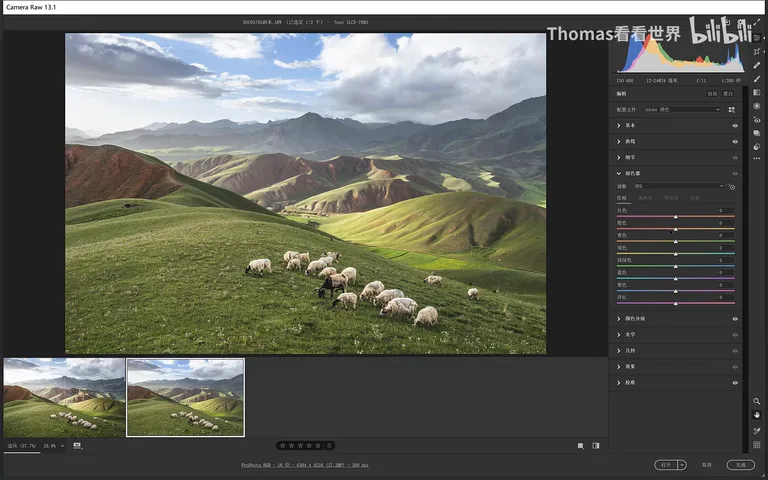Viewport: 768px width, 480px height.
Task: Toggle visibility of 光学 panel edits
Action: (735, 335)
